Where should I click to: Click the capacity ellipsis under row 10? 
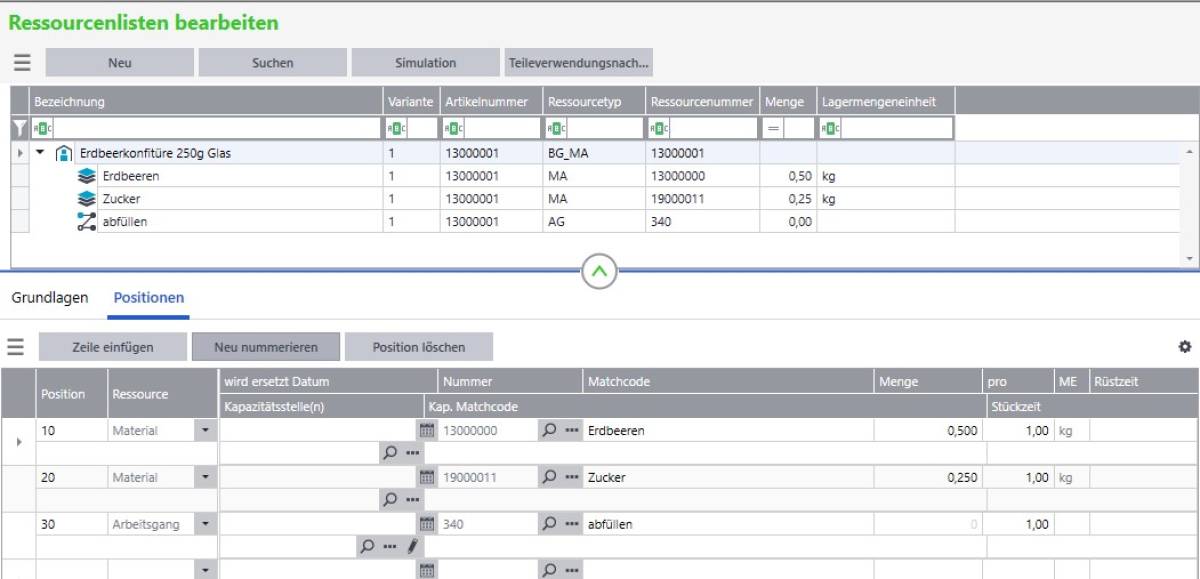point(412,452)
